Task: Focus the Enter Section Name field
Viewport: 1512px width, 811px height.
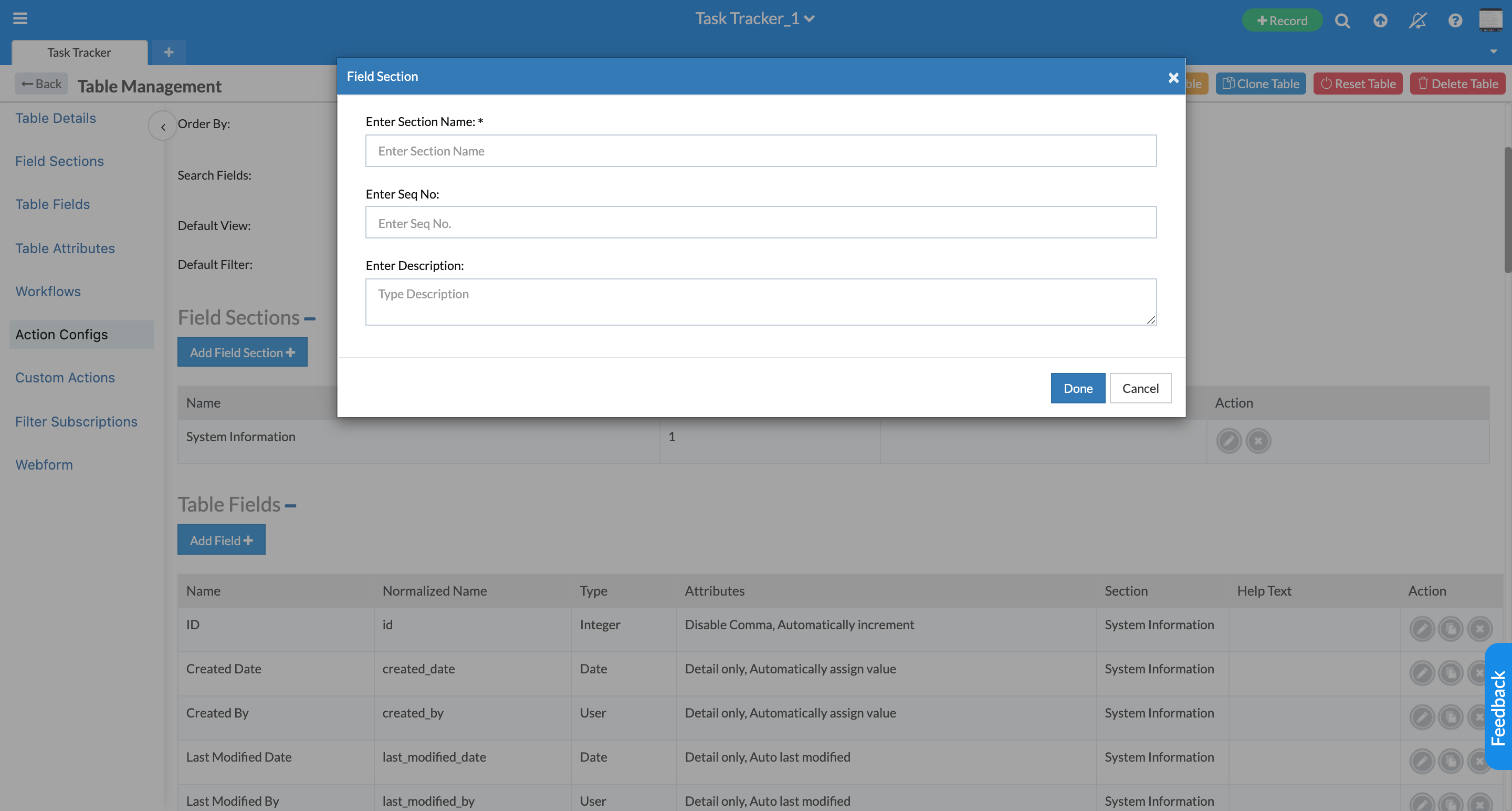Action: click(761, 151)
